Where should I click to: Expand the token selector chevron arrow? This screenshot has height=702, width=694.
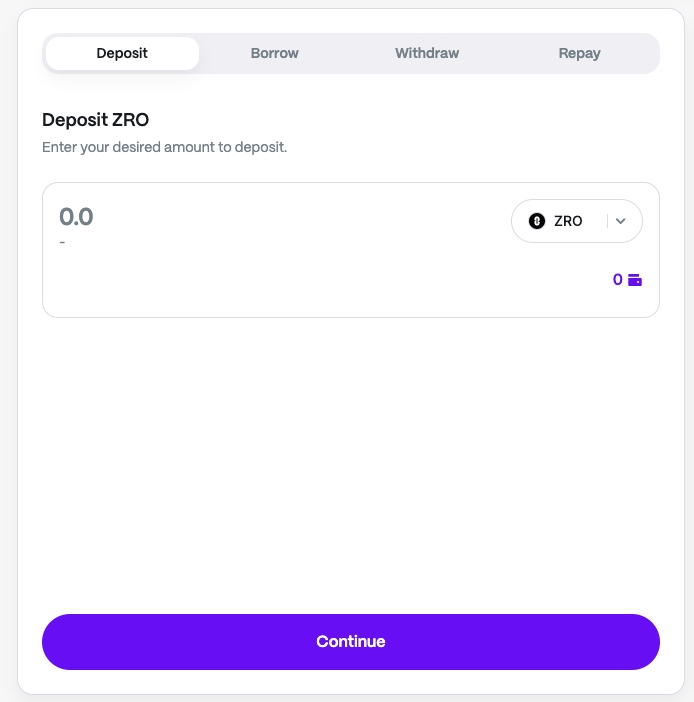click(620, 221)
